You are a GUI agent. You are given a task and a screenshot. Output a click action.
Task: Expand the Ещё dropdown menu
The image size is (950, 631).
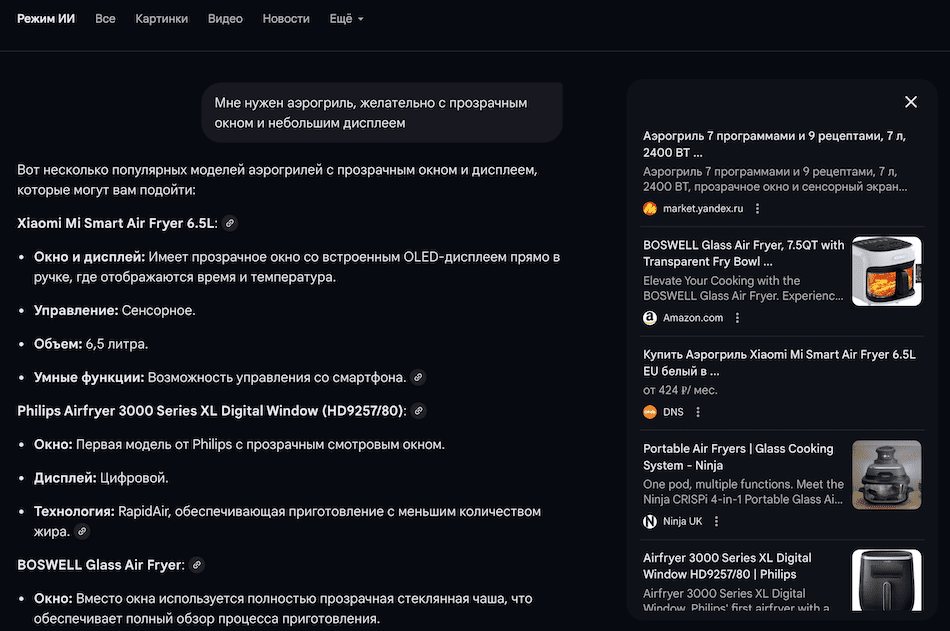[x=346, y=19]
